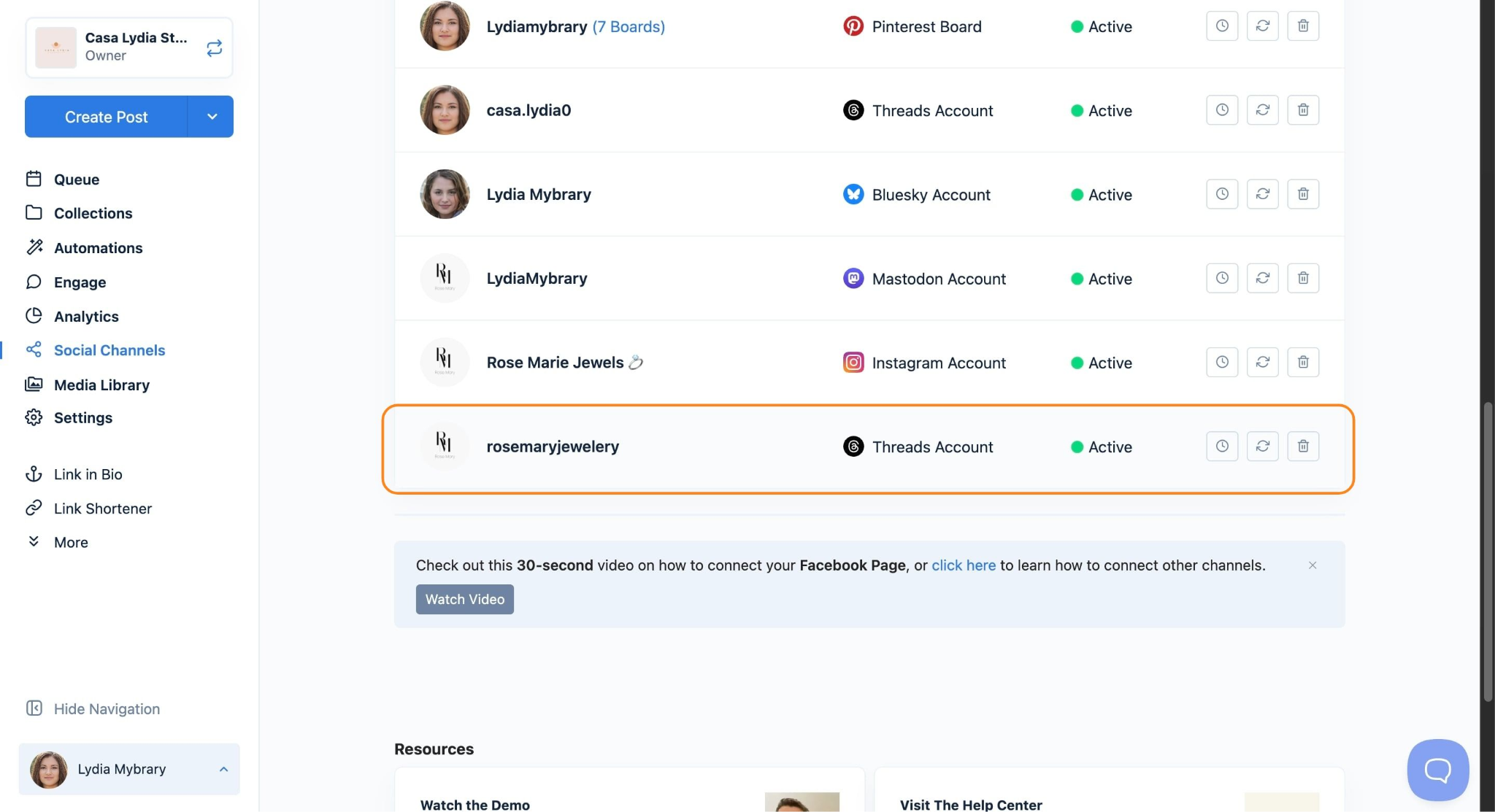Dismiss the Facebook Page video banner
1495x812 pixels.
(x=1312, y=565)
